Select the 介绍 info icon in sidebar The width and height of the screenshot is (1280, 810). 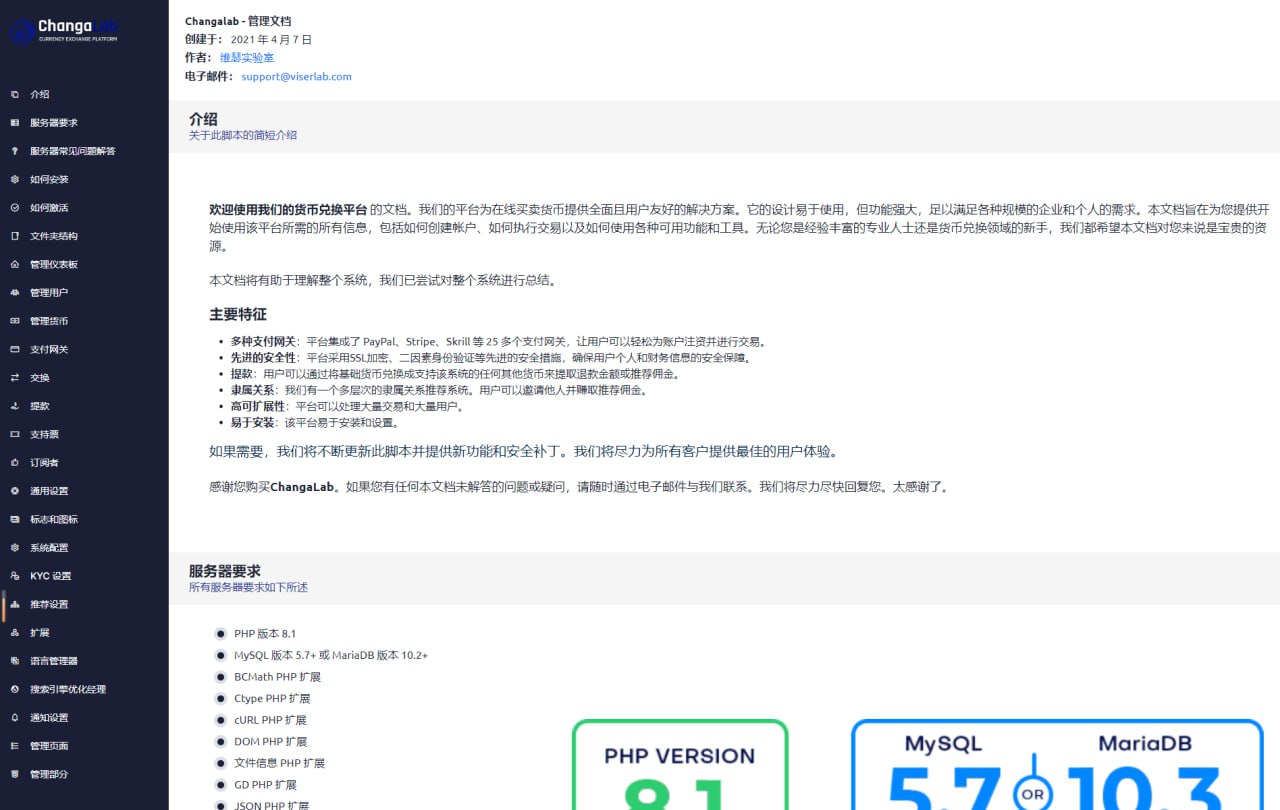(14, 94)
